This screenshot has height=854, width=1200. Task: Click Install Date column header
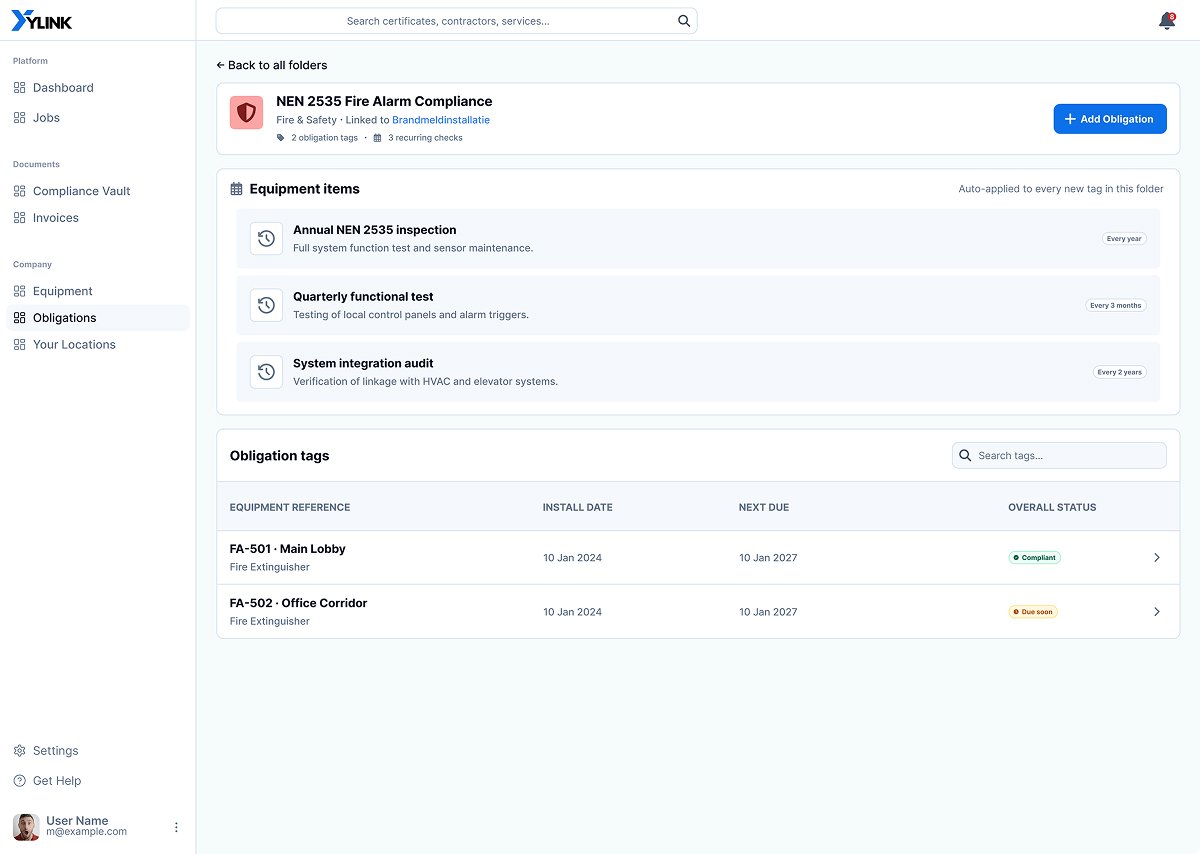(x=578, y=508)
